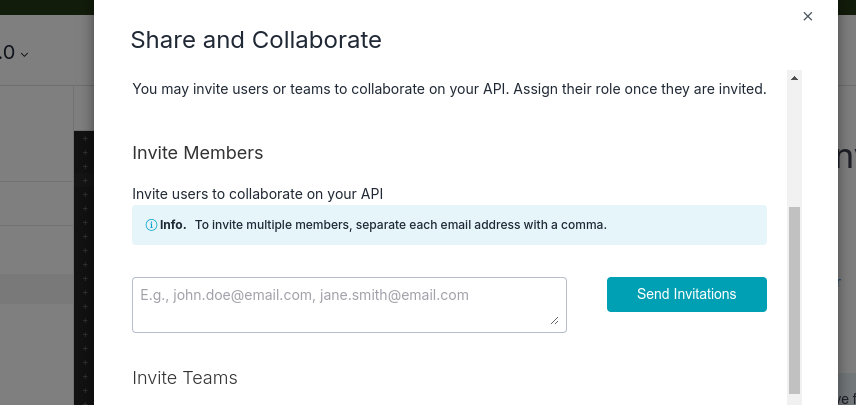Click the bold Info. label in banner
This screenshot has width=856, height=405.
(x=173, y=225)
